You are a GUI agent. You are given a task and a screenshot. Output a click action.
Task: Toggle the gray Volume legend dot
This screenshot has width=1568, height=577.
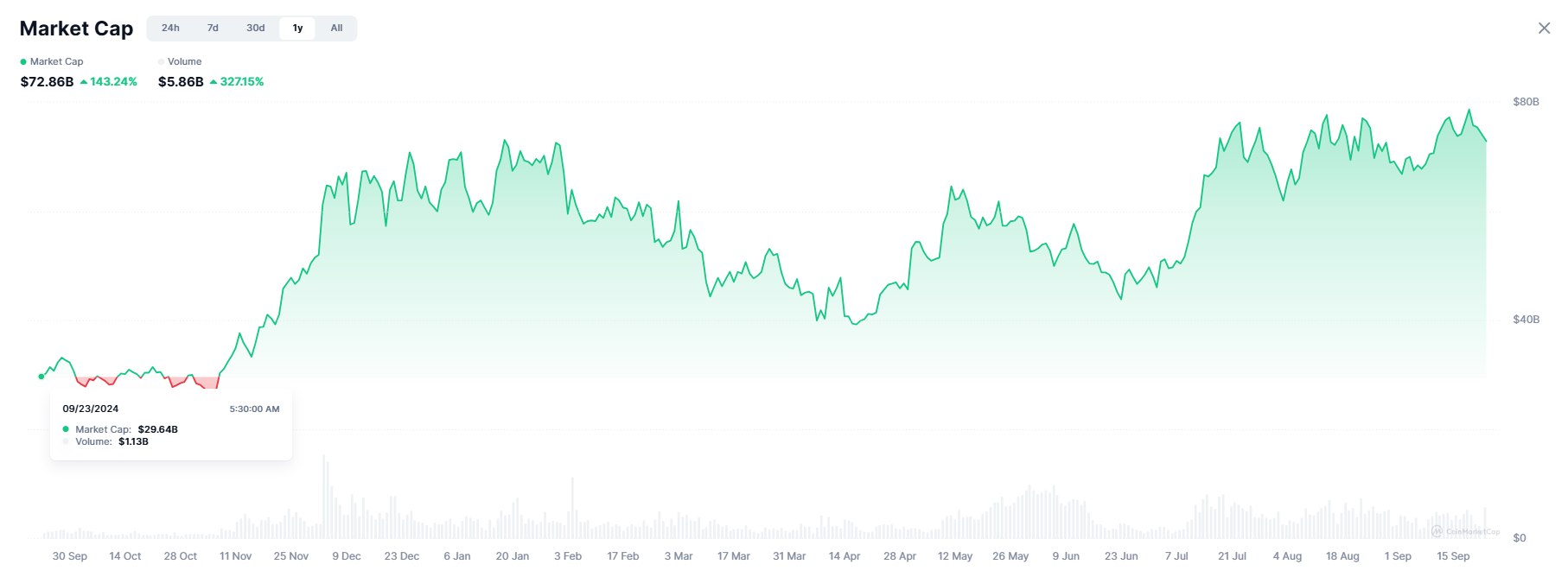[161, 61]
